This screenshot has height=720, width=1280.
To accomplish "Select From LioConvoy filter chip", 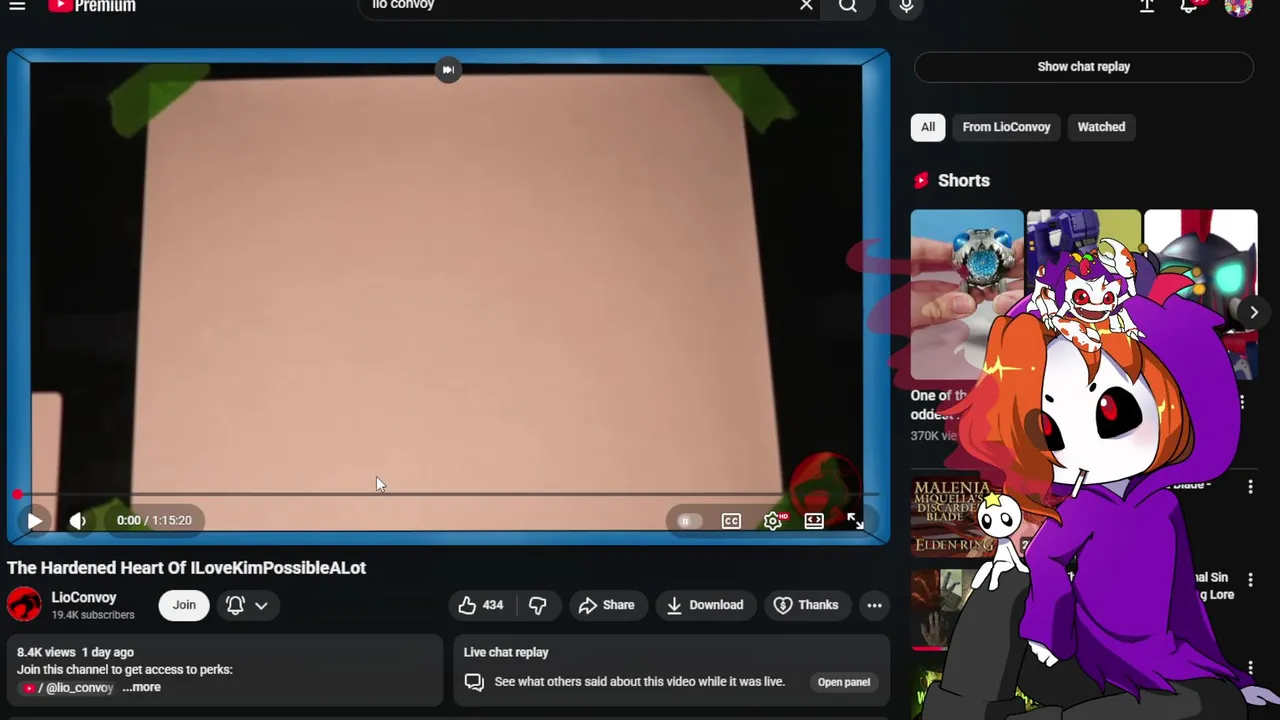I will (x=1006, y=127).
